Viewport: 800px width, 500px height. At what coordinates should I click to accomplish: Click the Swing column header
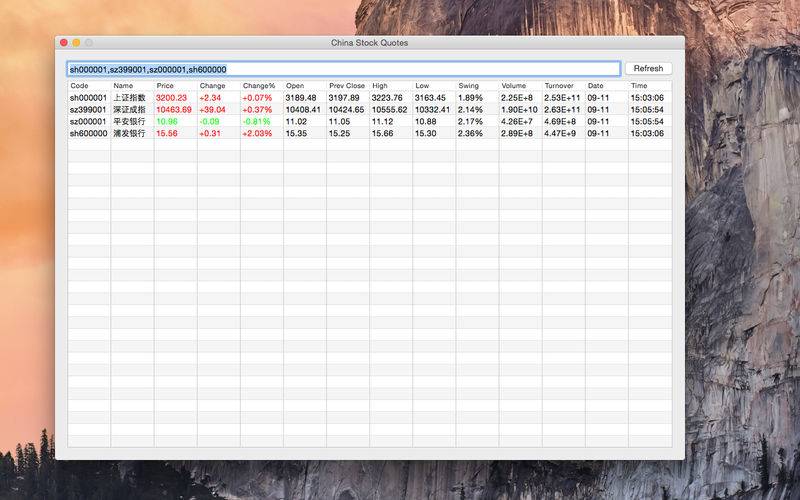coord(477,86)
